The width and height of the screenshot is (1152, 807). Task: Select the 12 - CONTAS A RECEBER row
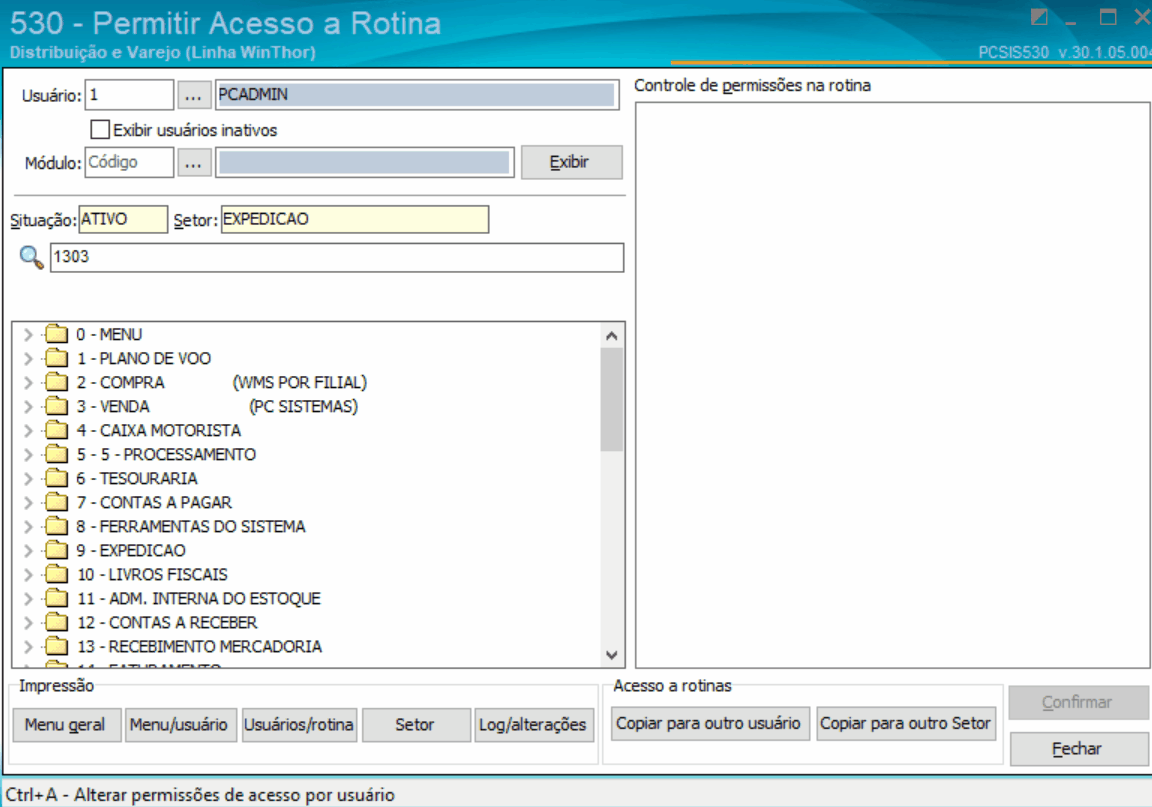[168, 623]
